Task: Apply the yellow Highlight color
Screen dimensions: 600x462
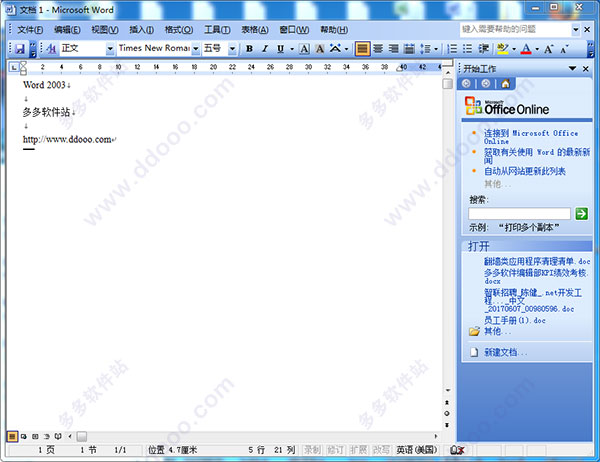Action: (502, 49)
